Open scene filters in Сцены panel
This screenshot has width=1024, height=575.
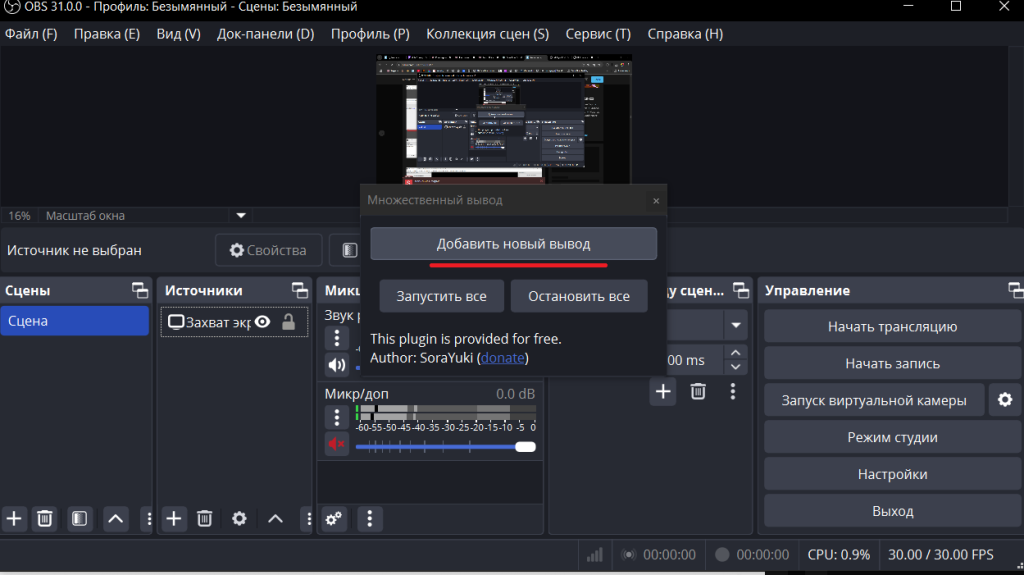click(x=80, y=518)
